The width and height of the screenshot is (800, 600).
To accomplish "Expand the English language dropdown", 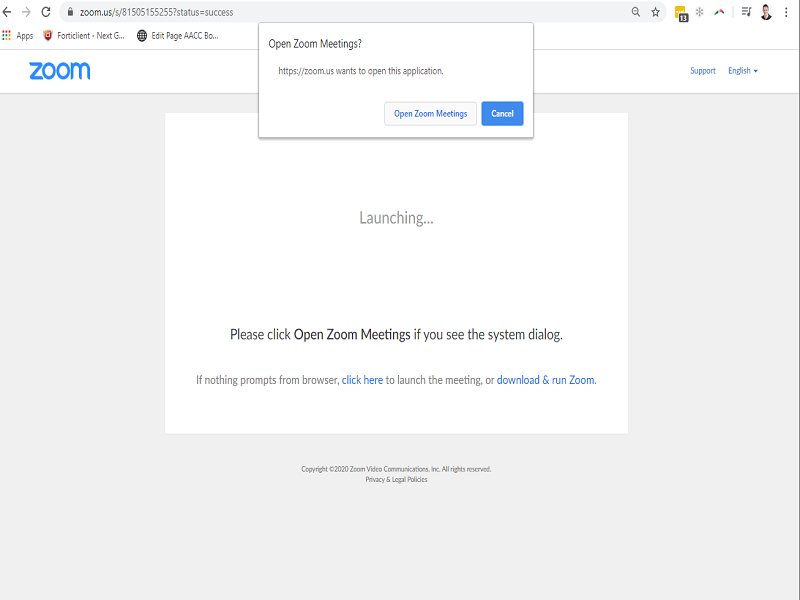I will (743, 71).
